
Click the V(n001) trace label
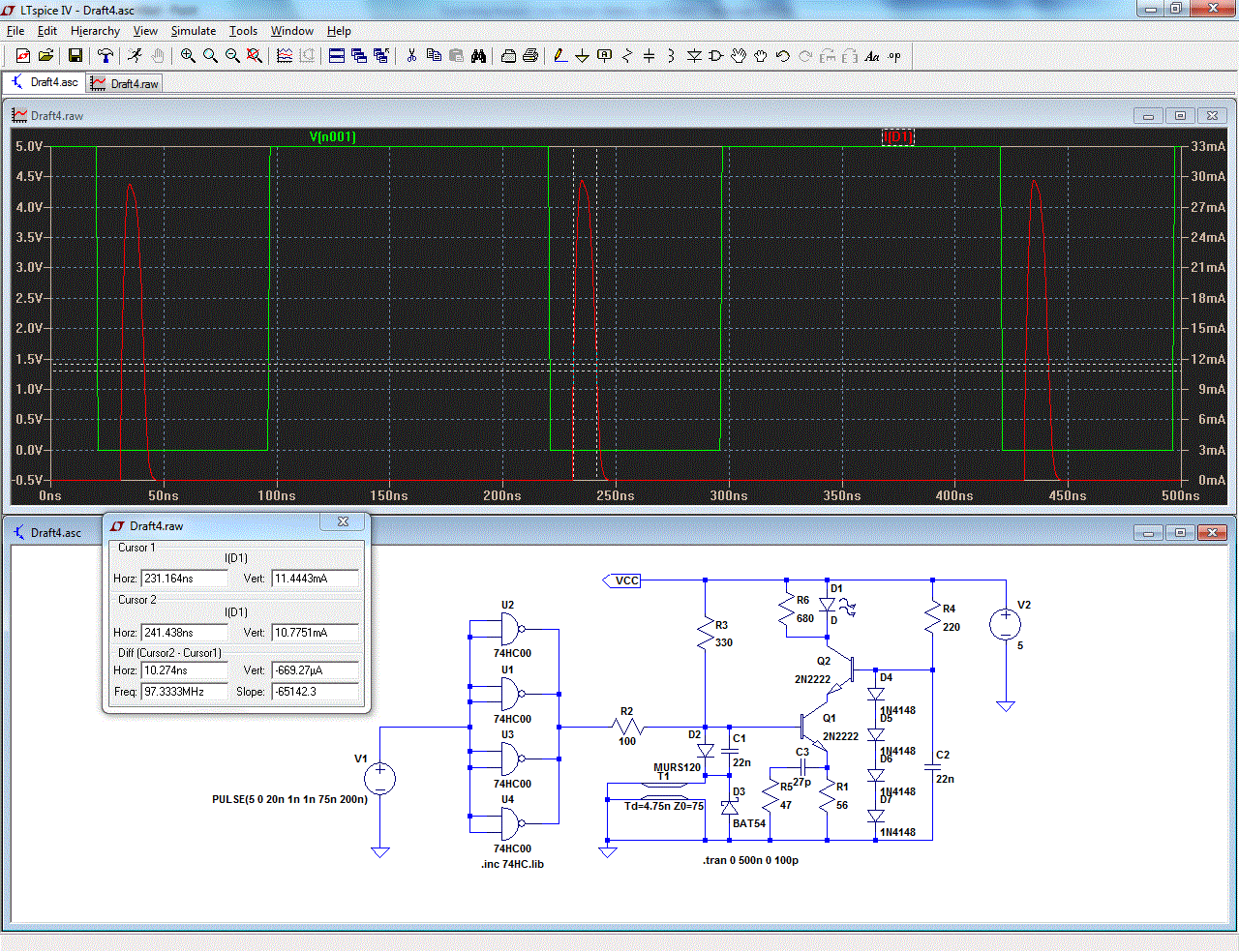coord(333,136)
